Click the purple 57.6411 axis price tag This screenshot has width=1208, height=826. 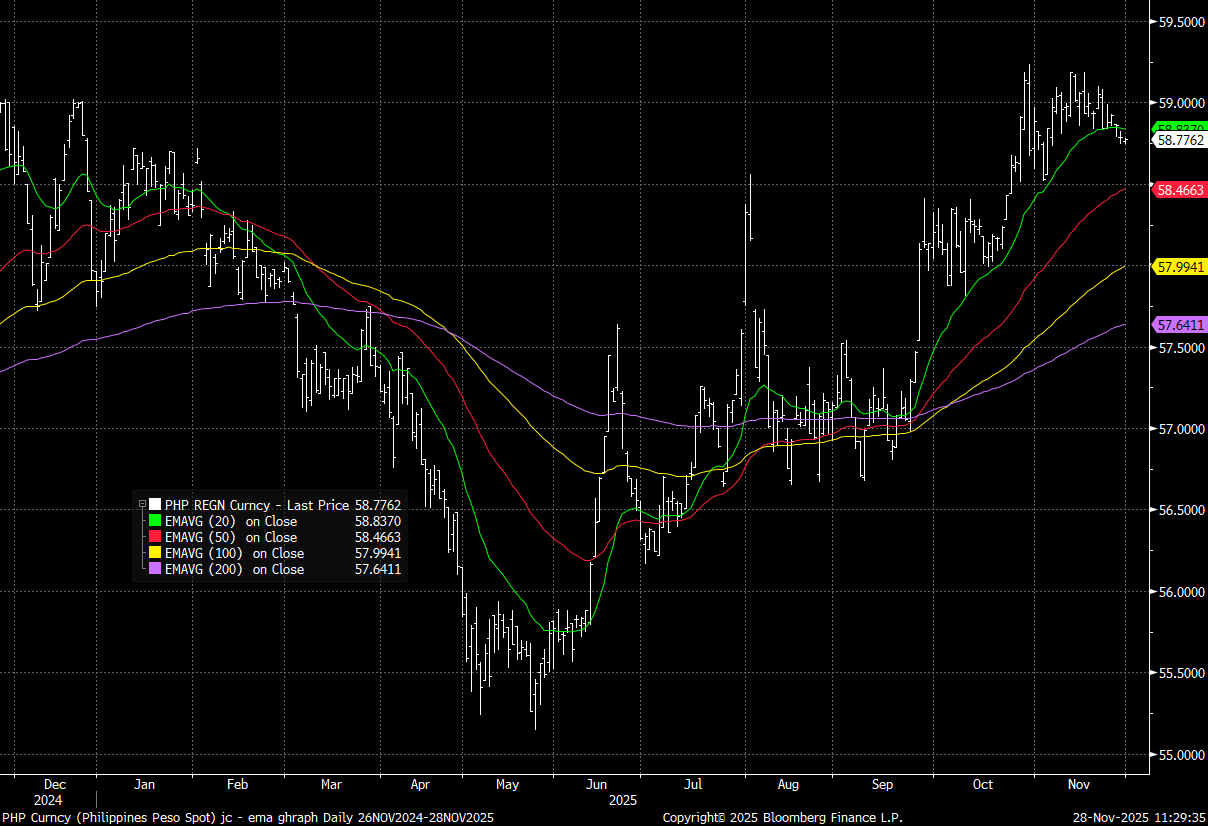coord(1179,324)
